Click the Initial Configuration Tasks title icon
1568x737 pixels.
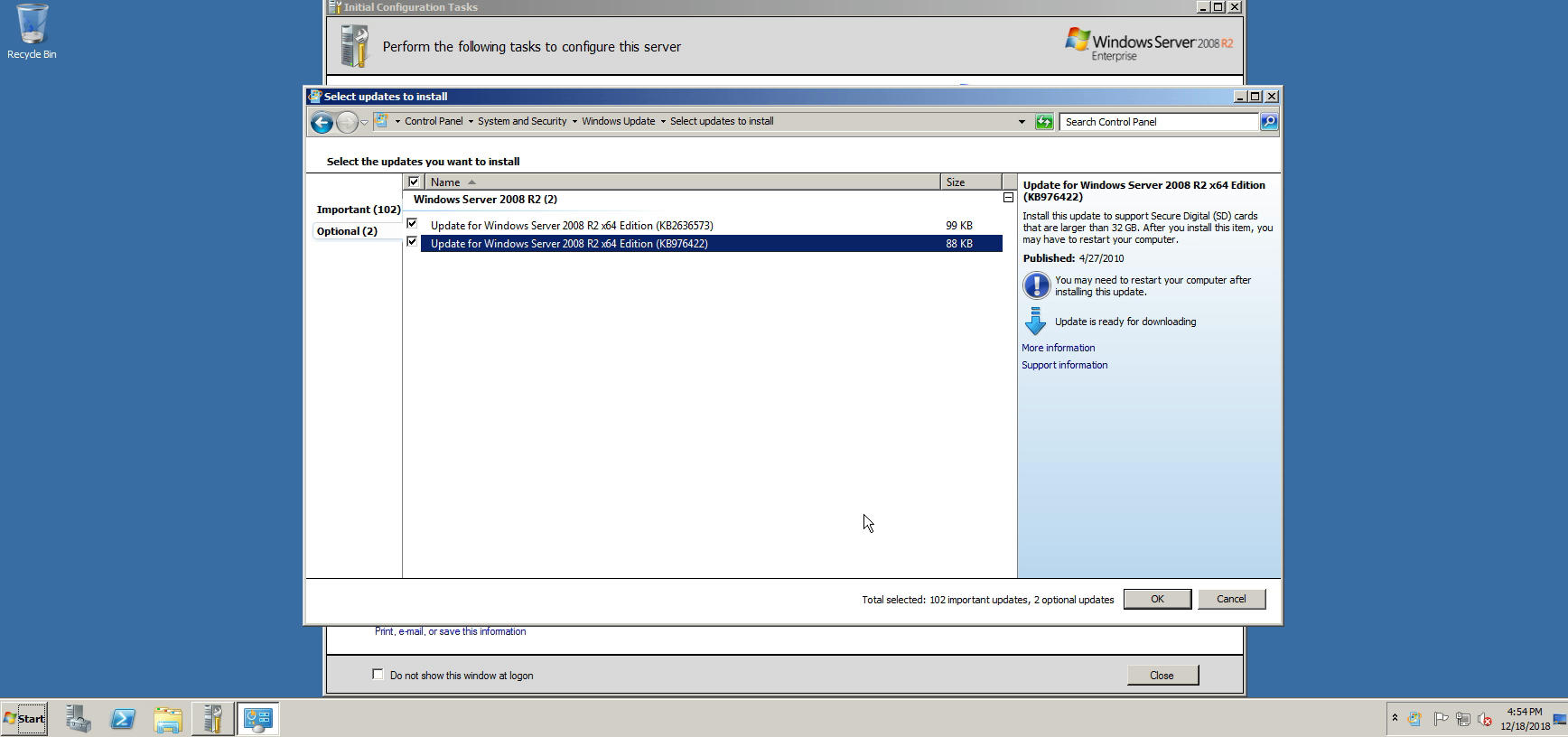tap(334, 6)
